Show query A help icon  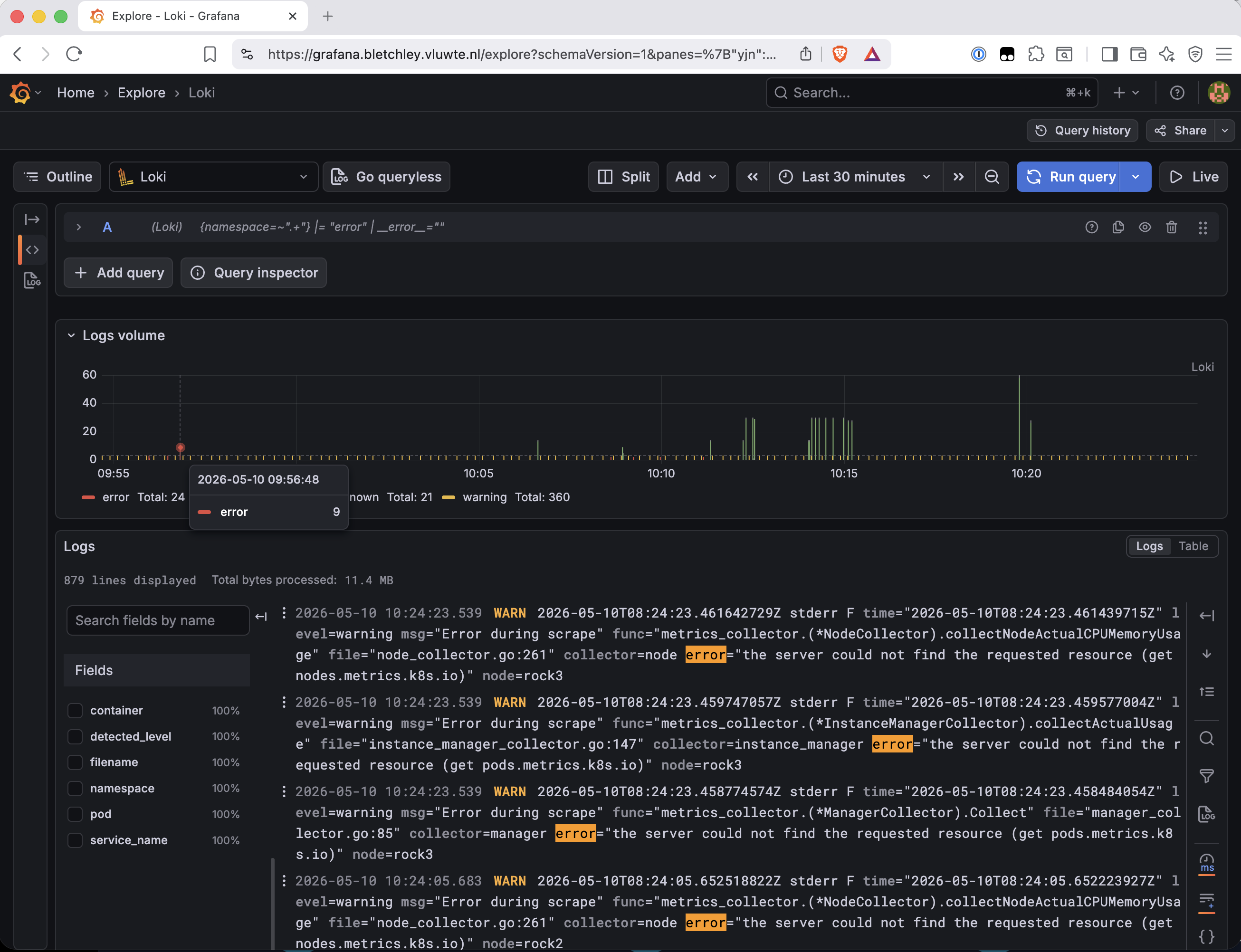point(1091,227)
